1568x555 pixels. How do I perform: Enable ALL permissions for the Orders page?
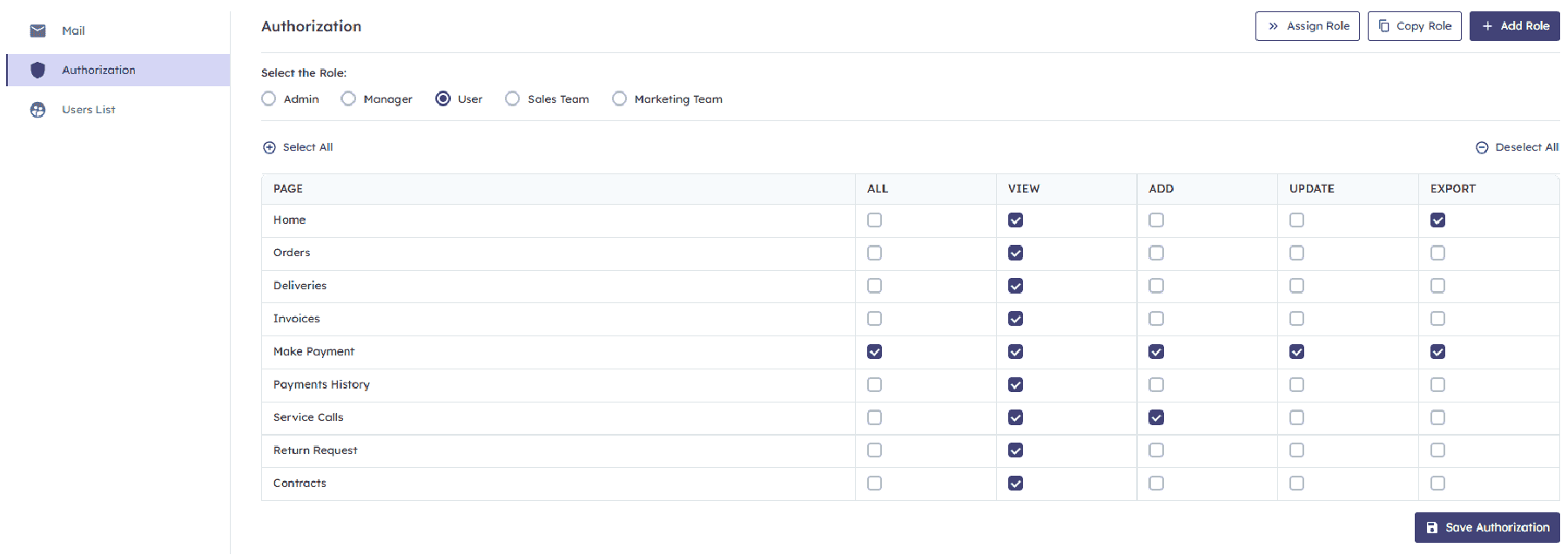[x=874, y=253]
